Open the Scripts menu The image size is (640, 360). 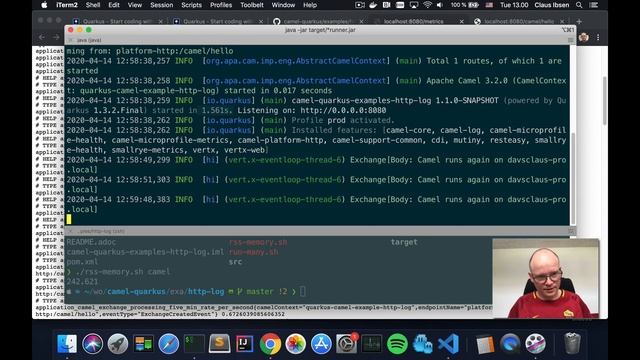point(191,5)
